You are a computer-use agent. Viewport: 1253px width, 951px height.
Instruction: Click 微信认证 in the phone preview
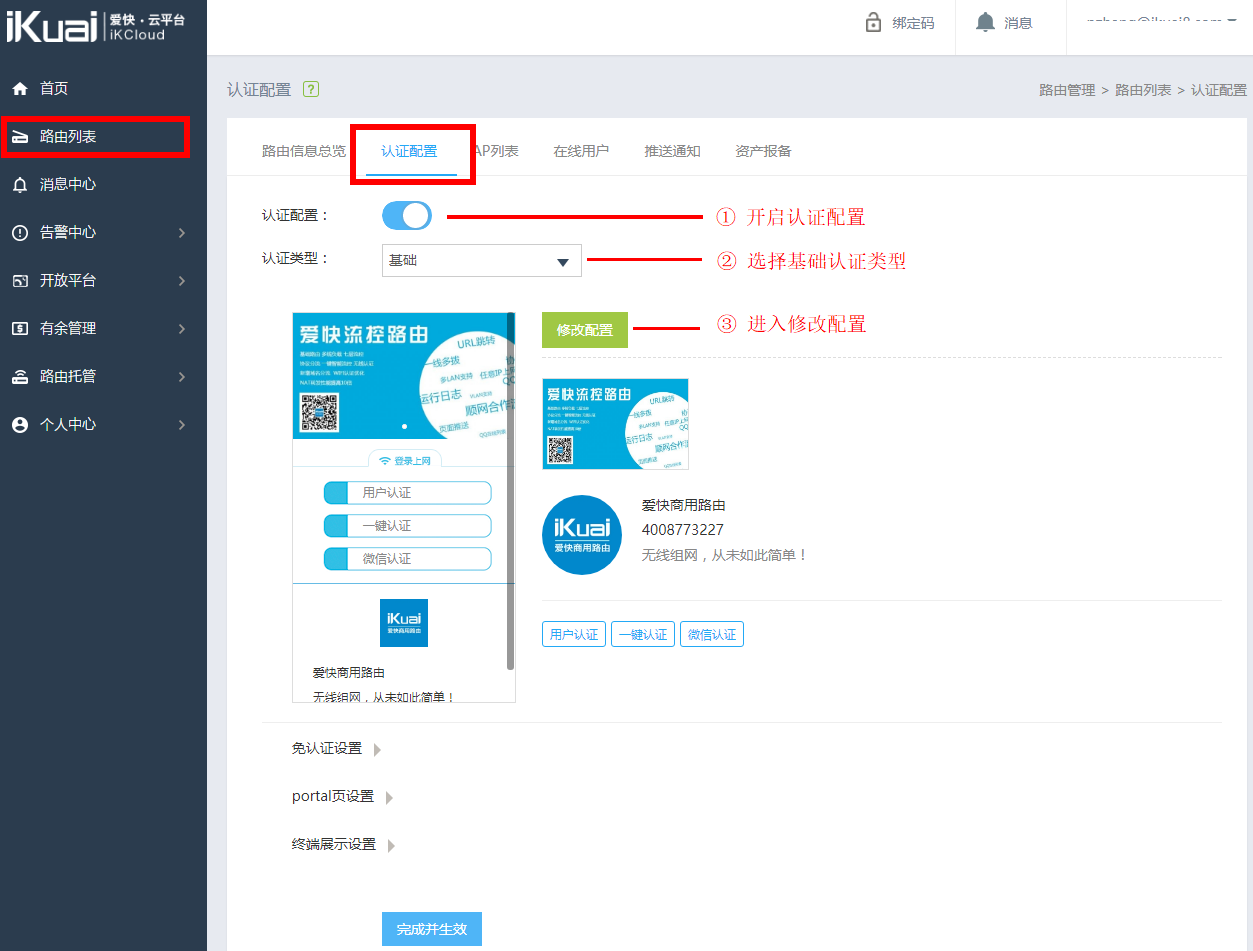pyautogui.click(x=408, y=559)
